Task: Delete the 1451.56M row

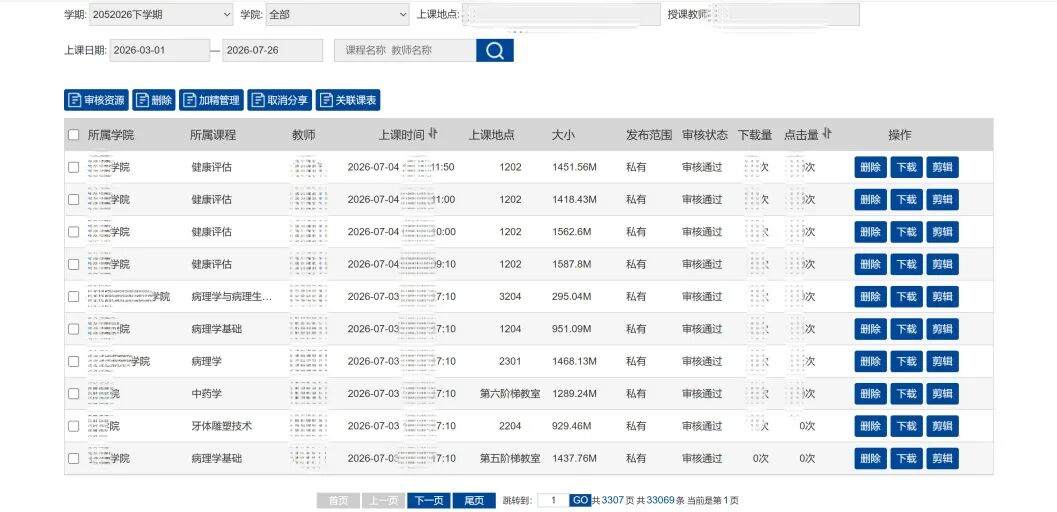Action: 870,167
